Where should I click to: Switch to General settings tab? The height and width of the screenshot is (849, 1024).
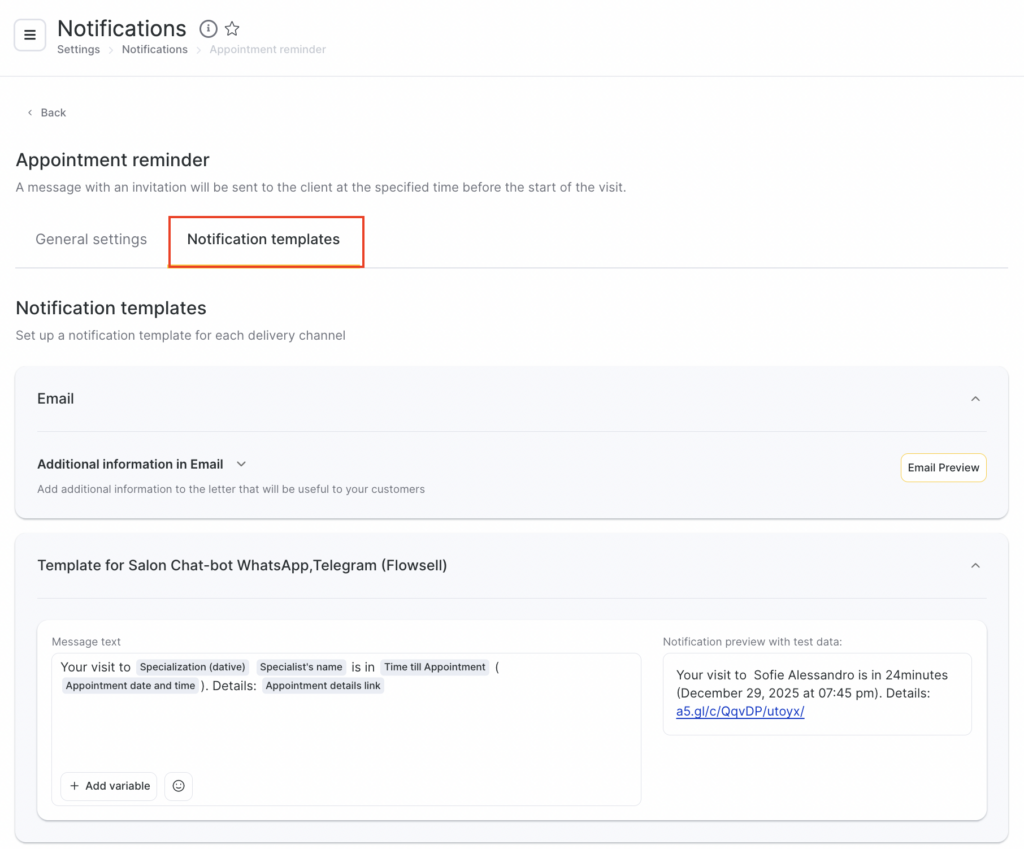click(x=91, y=240)
